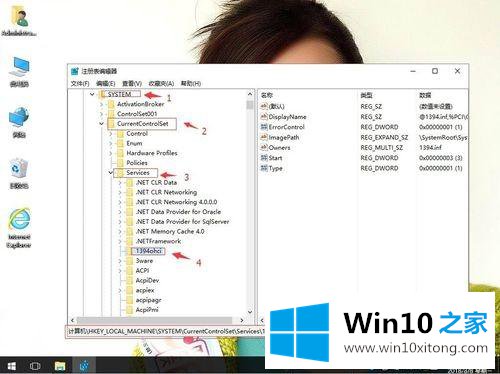Select the ACPI key
Viewport: 500px width, 374px height.
click(x=142, y=270)
